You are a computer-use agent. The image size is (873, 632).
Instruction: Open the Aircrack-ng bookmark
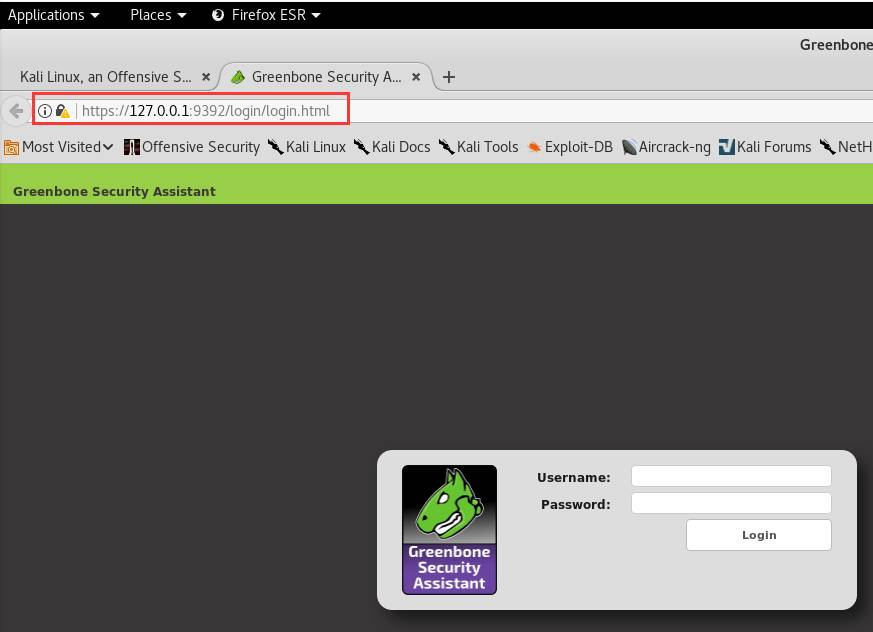coord(666,147)
